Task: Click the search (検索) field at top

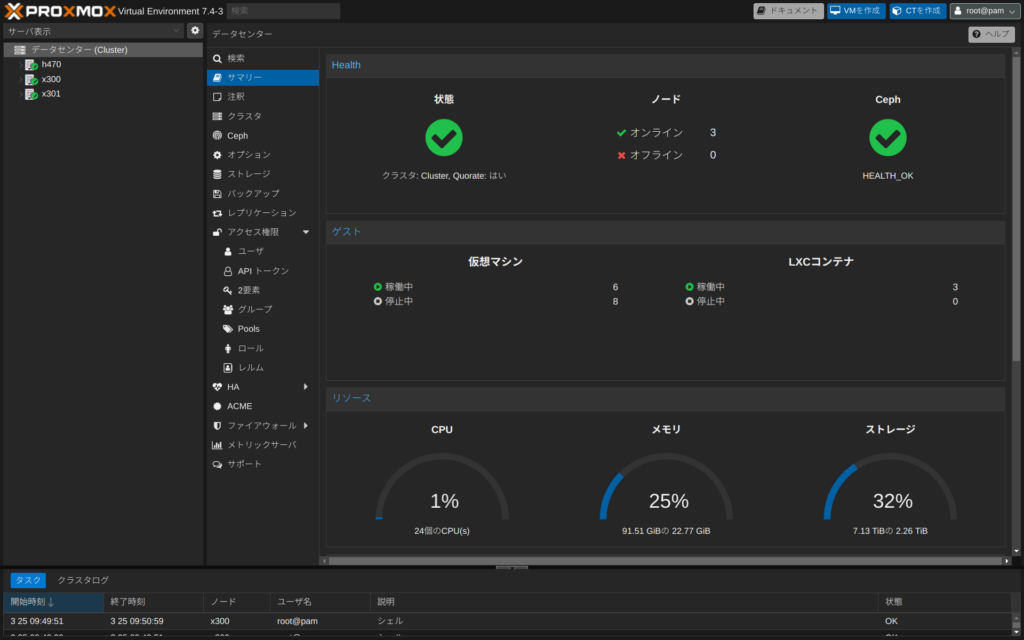Action: (283, 11)
